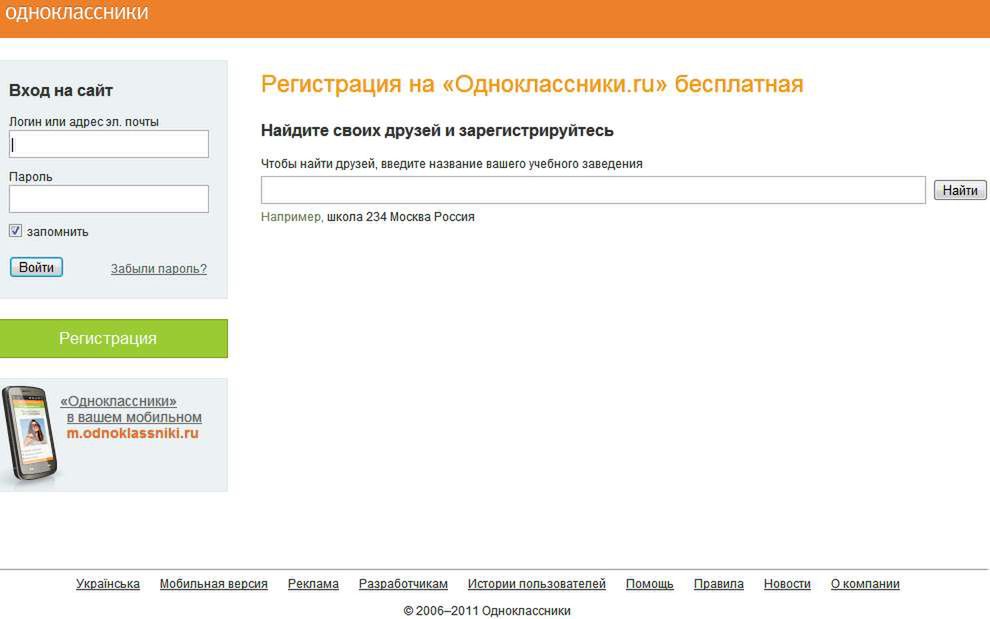Click the Пароль password field

[x=109, y=199]
